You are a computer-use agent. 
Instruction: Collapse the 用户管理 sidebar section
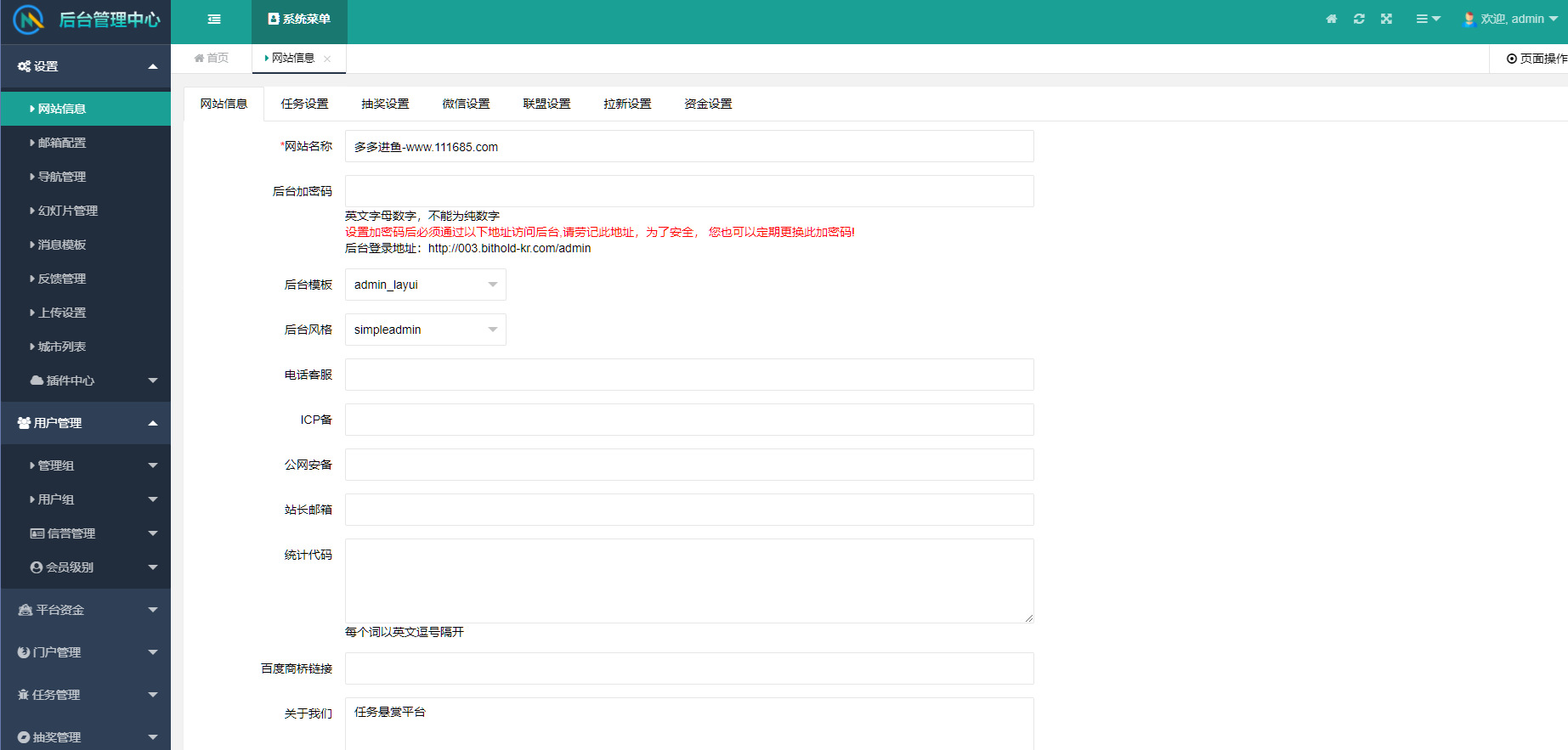[85, 423]
